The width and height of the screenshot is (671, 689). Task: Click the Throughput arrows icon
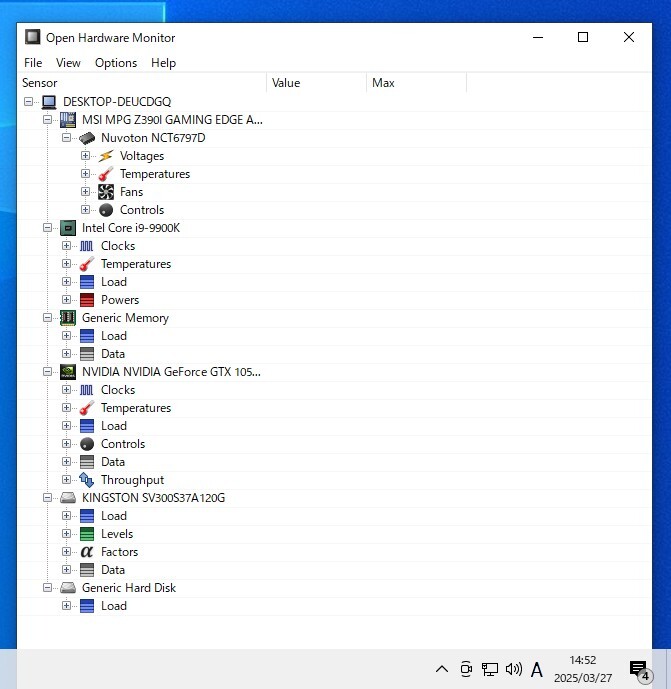[x=87, y=480]
